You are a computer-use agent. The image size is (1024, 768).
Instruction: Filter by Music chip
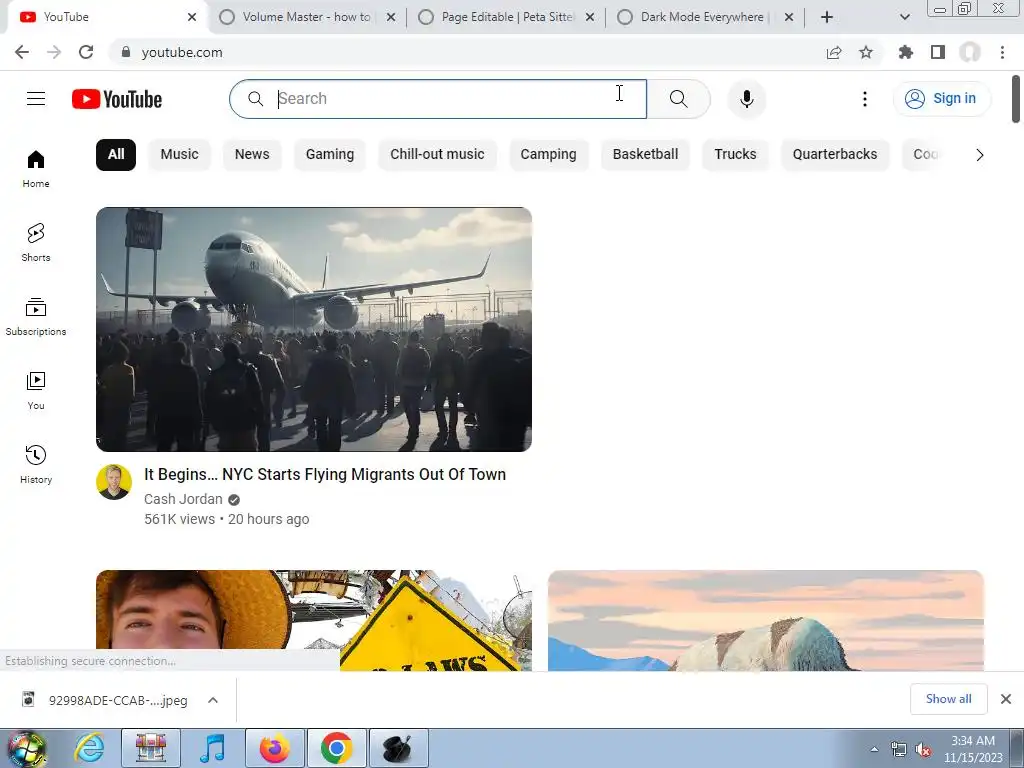point(180,155)
